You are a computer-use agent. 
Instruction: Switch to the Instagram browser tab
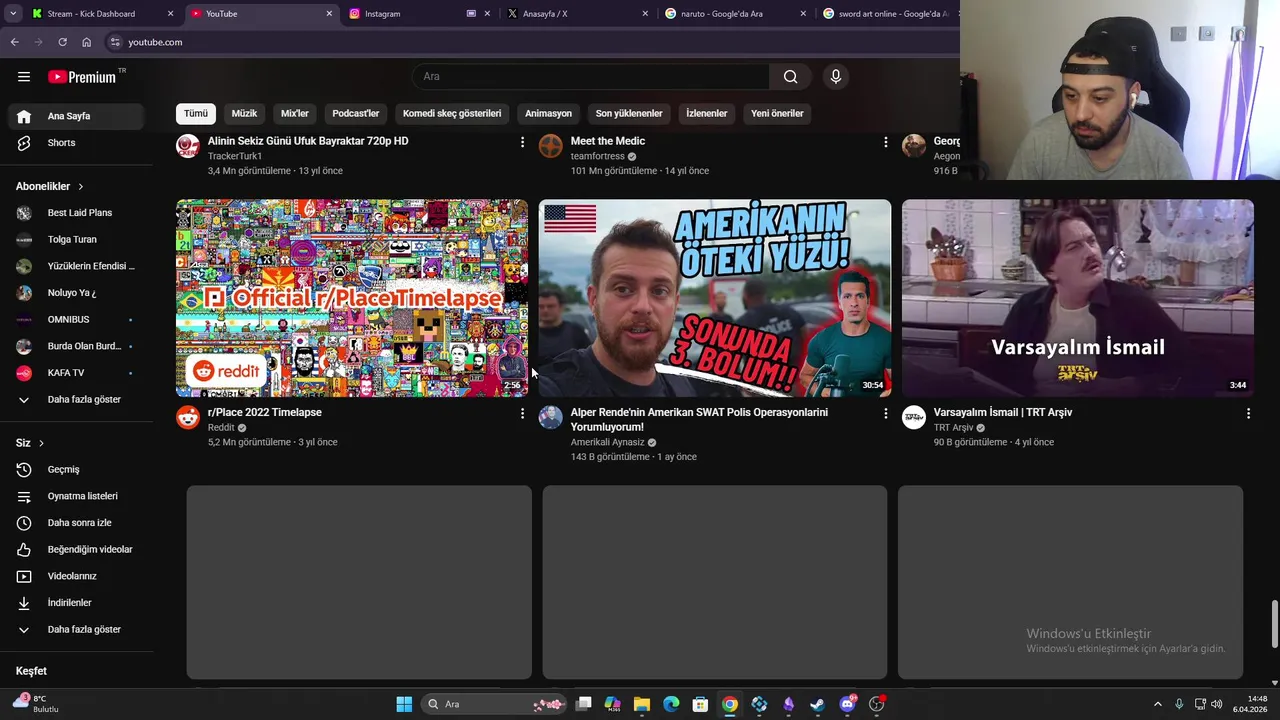click(x=410, y=14)
